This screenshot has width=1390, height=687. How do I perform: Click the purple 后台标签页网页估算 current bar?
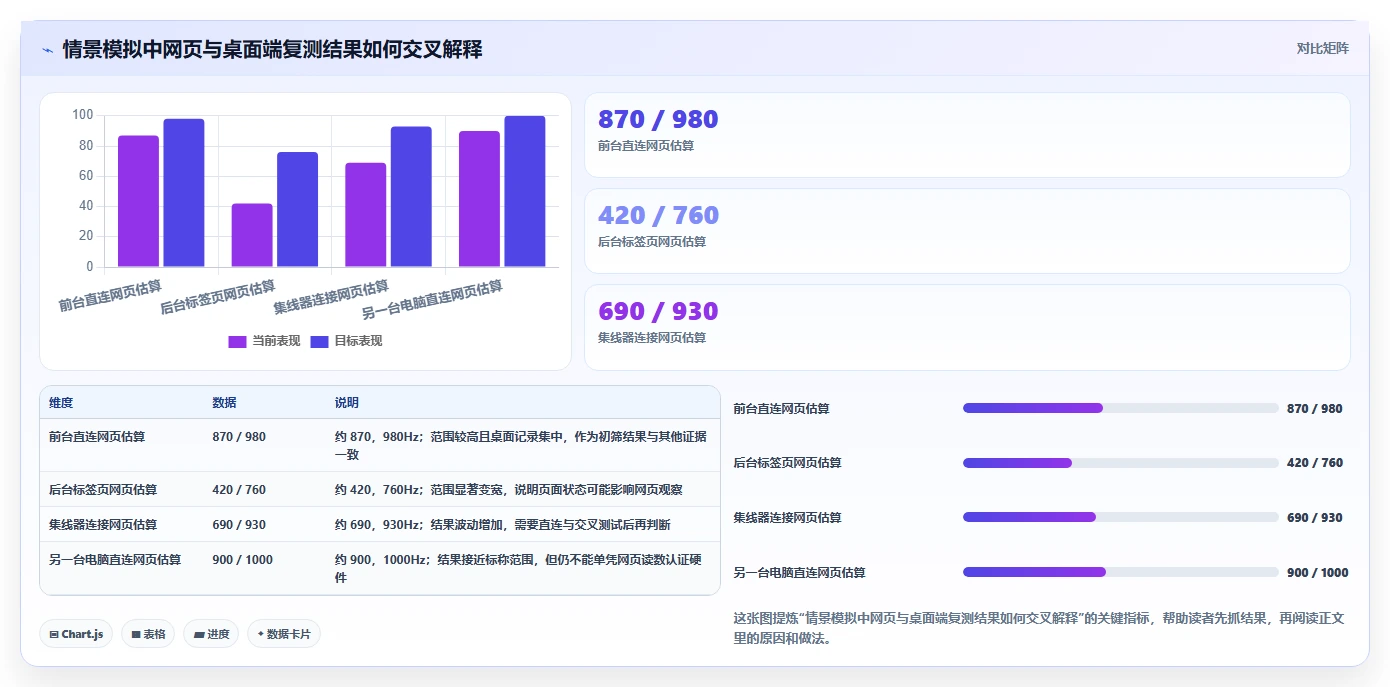coord(252,235)
